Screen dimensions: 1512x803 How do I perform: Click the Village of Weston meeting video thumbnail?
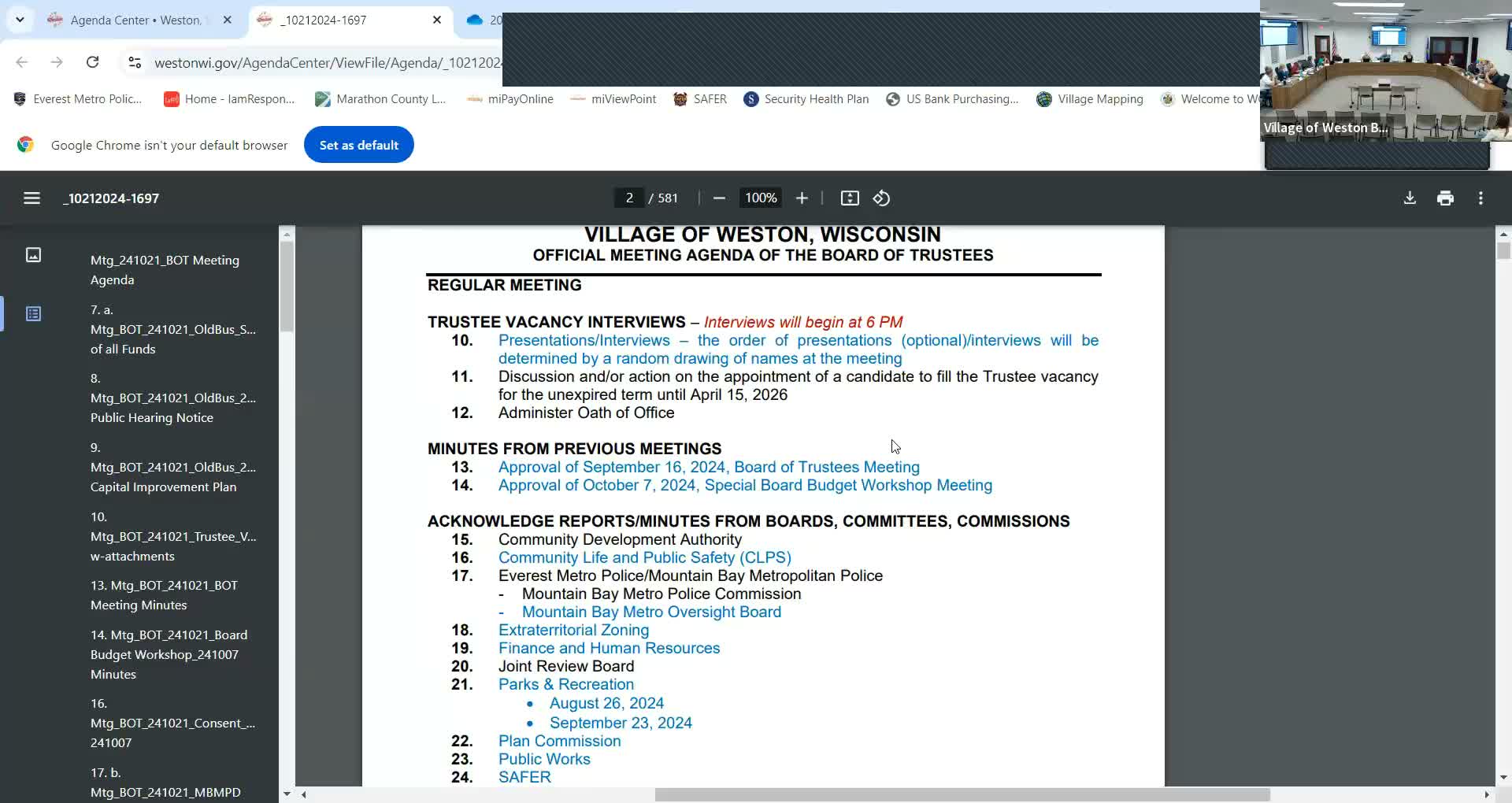pyautogui.click(x=1385, y=71)
